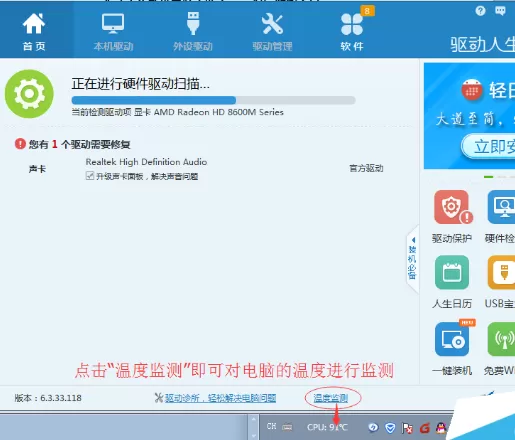Switch to 本机驱动 tab
The height and width of the screenshot is (440, 515).
[113, 32]
